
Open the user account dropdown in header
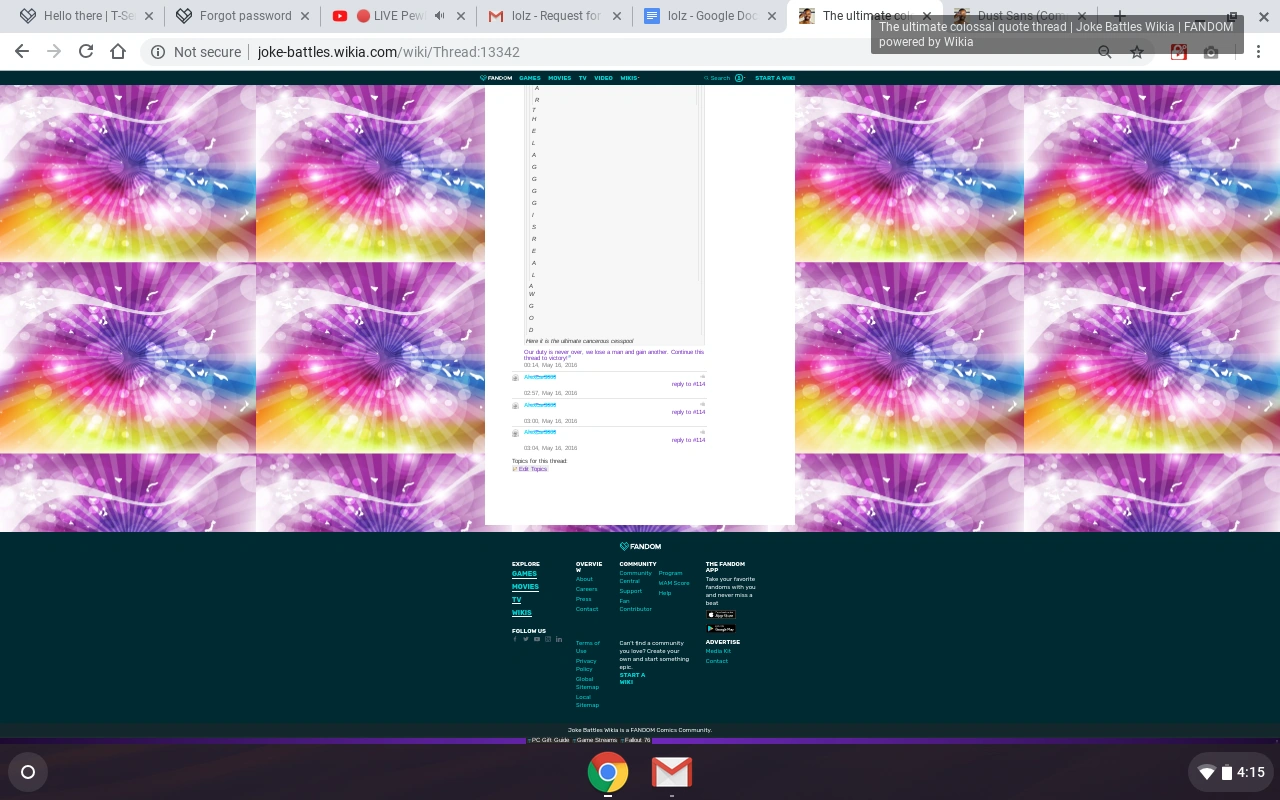coord(740,78)
